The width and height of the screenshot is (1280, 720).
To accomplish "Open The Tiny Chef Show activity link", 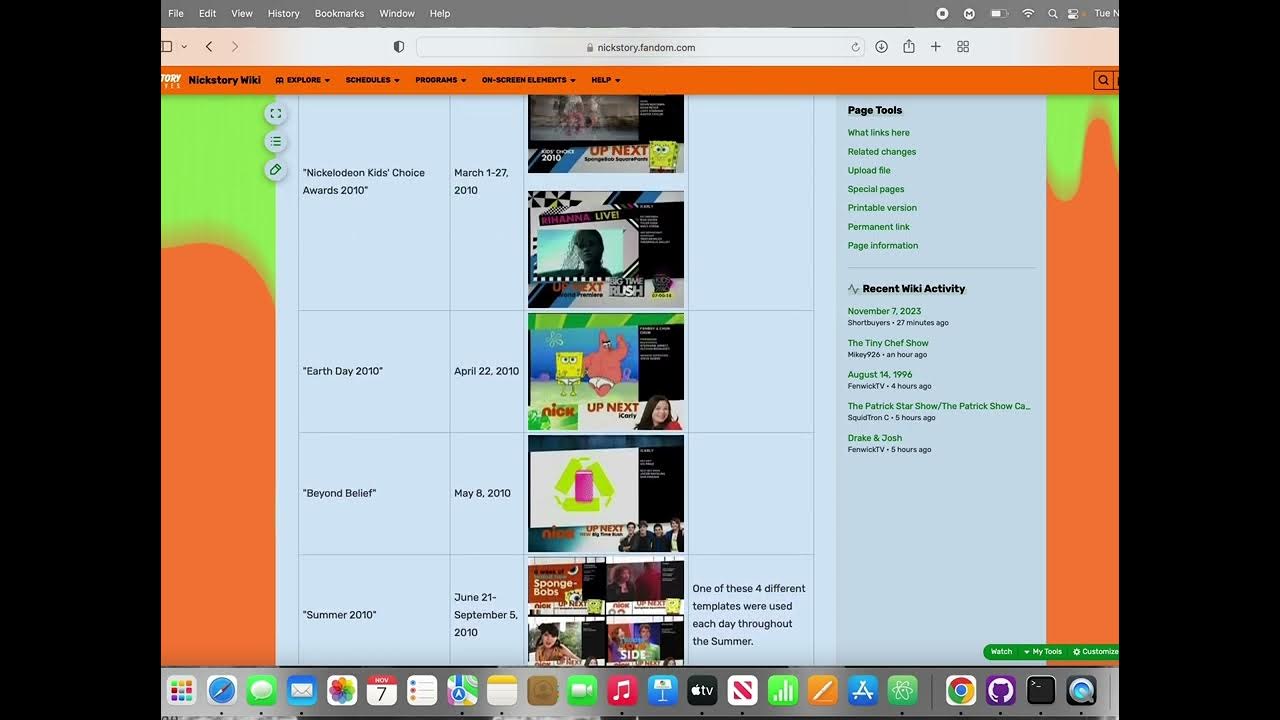I will click(x=888, y=343).
